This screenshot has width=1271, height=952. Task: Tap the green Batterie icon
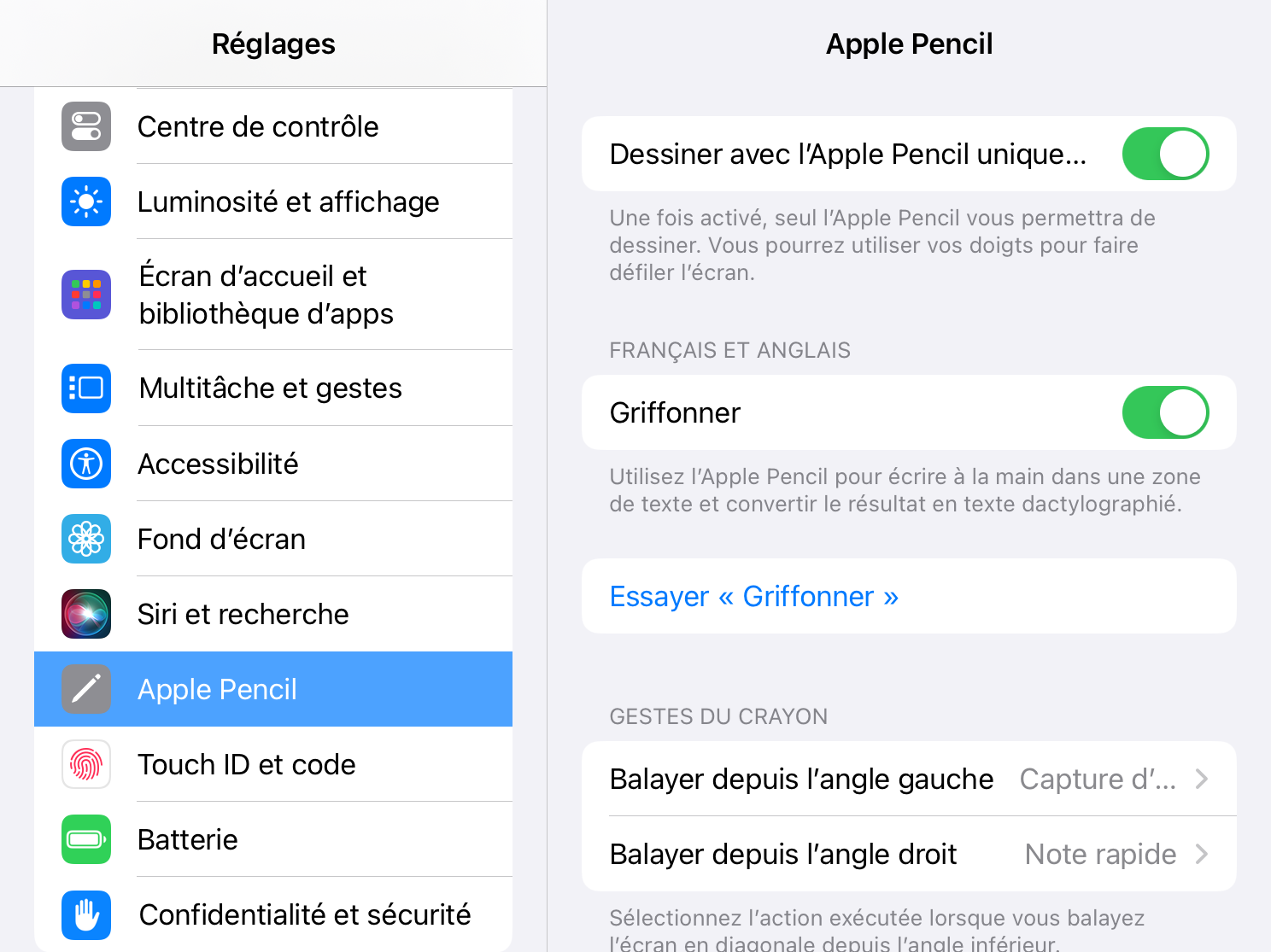[x=86, y=839]
